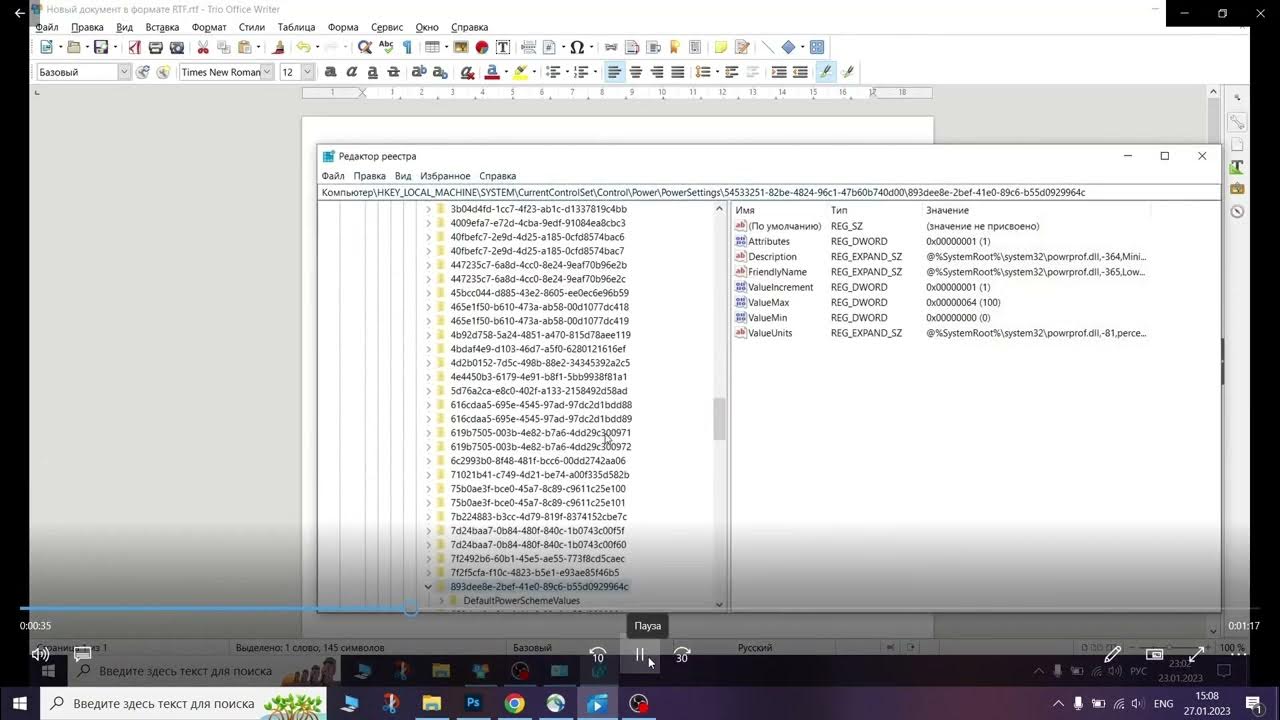
Task: Open the font size 12 dropdown
Action: coord(307,72)
